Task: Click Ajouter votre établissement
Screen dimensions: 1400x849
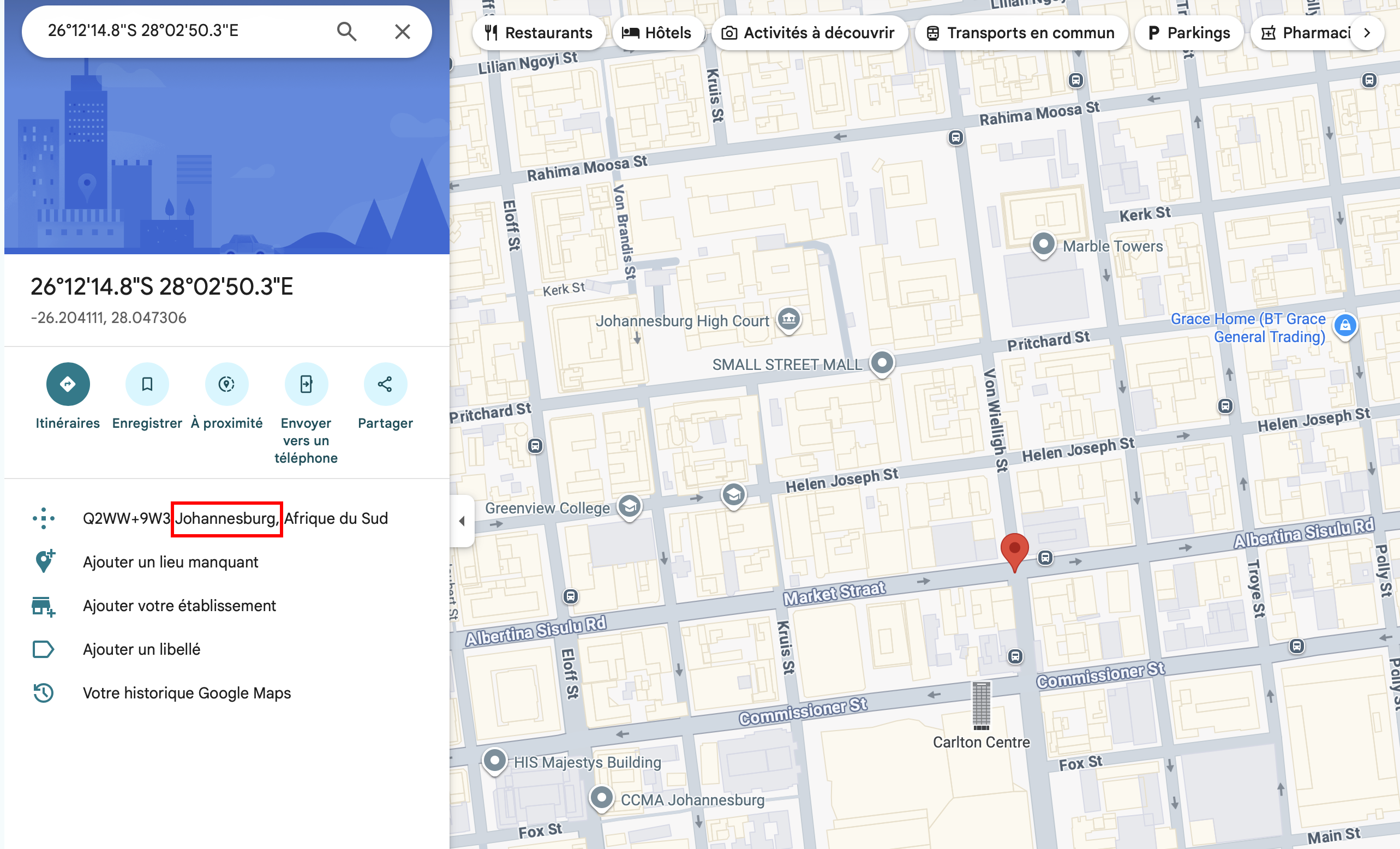Action: point(180,606)
